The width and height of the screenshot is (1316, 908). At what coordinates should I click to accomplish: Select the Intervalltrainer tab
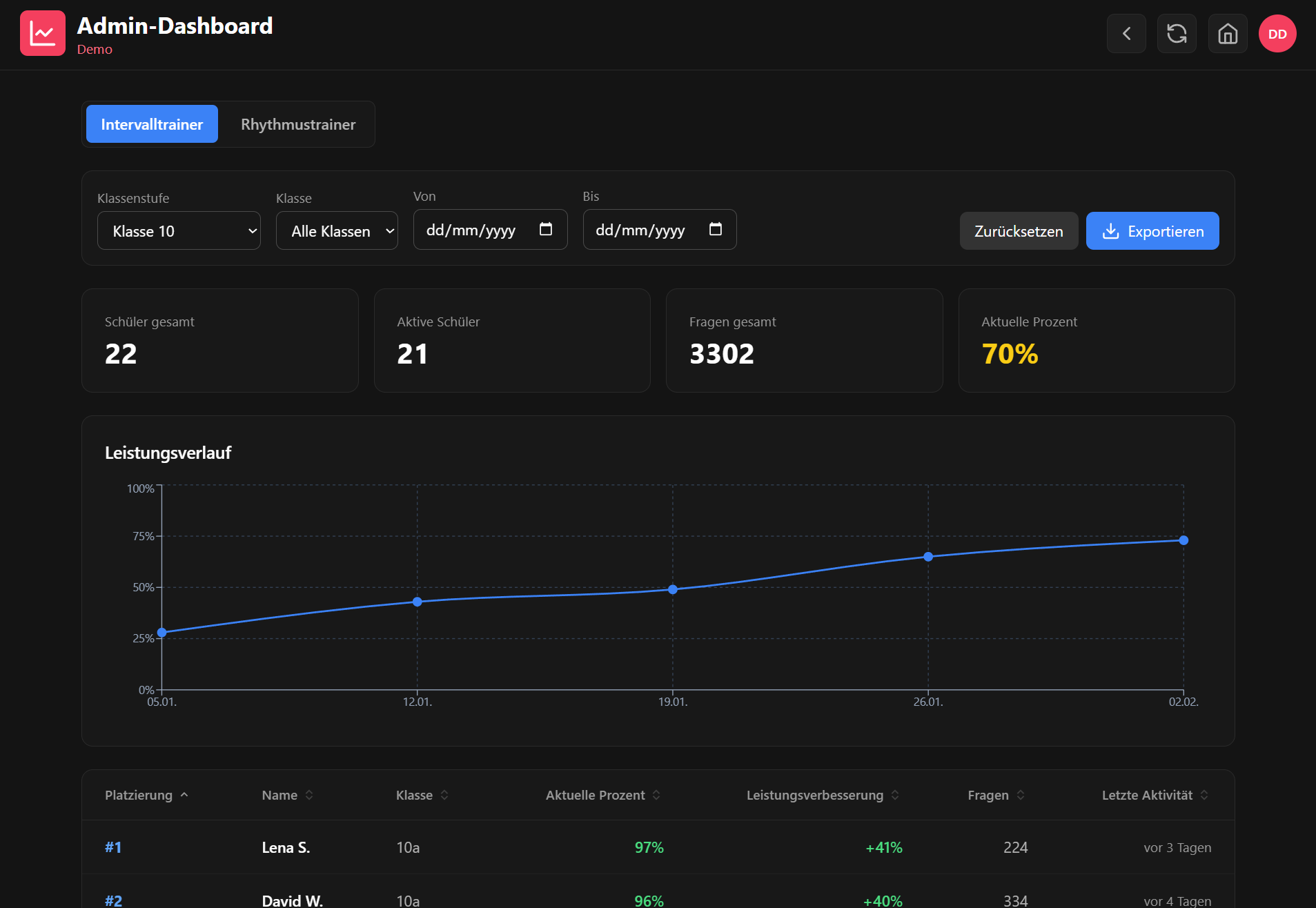point(151,124)
